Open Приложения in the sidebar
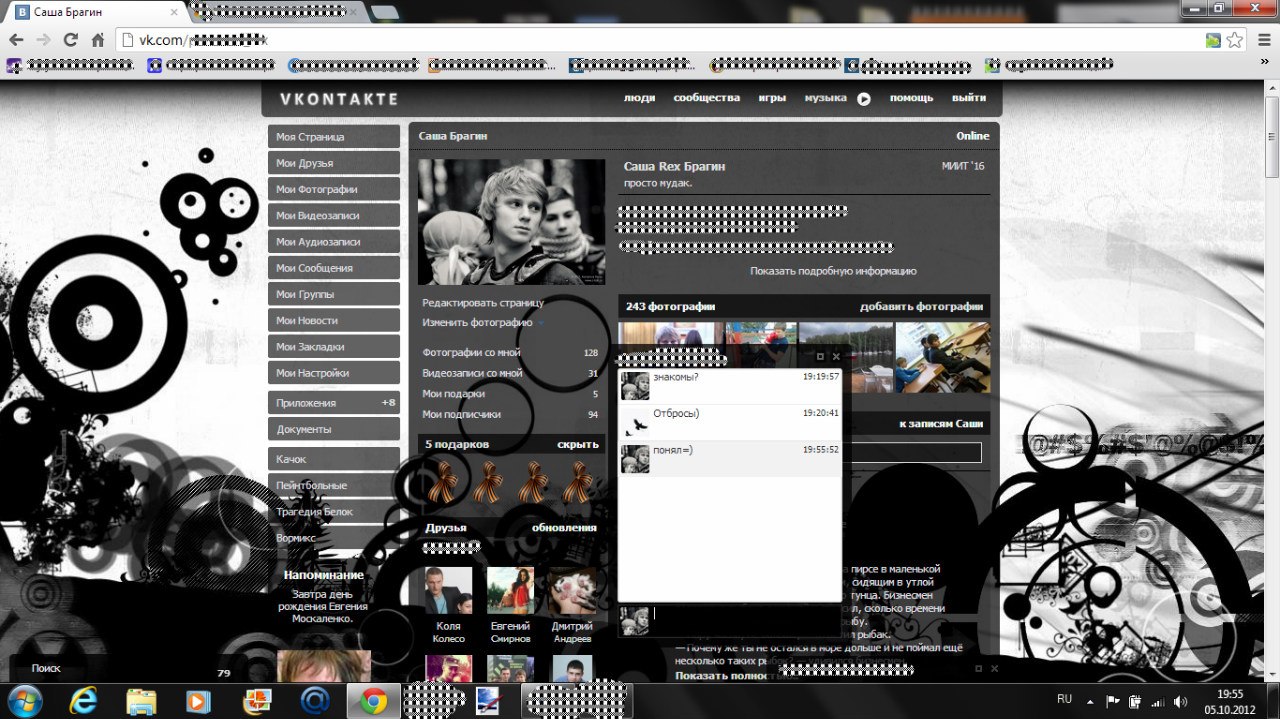 (x=334, y=403)
